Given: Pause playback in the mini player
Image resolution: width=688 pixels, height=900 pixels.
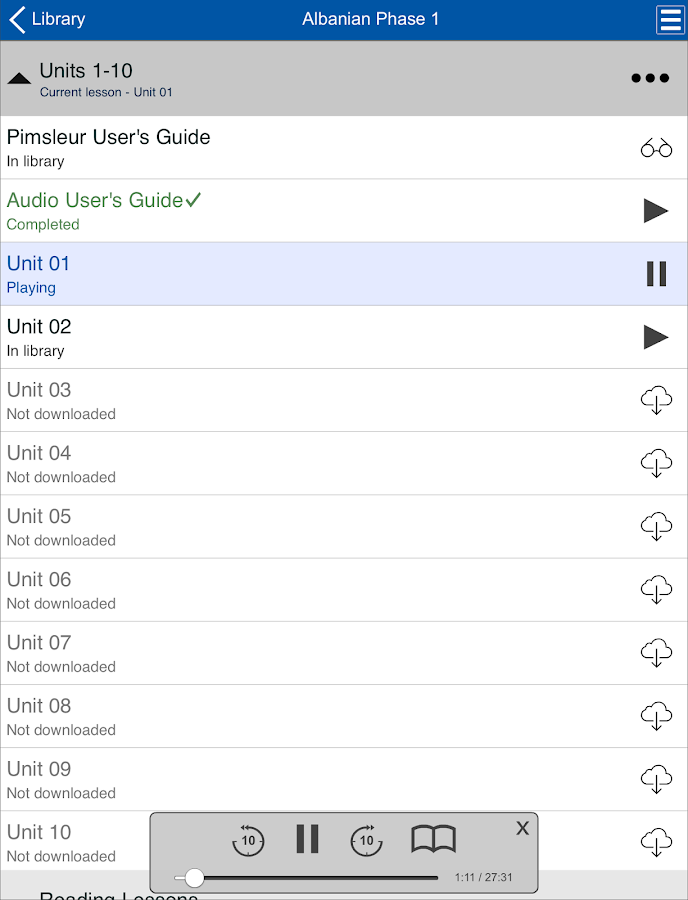Looking at the screenshot, I should click(x=307, y=839).
